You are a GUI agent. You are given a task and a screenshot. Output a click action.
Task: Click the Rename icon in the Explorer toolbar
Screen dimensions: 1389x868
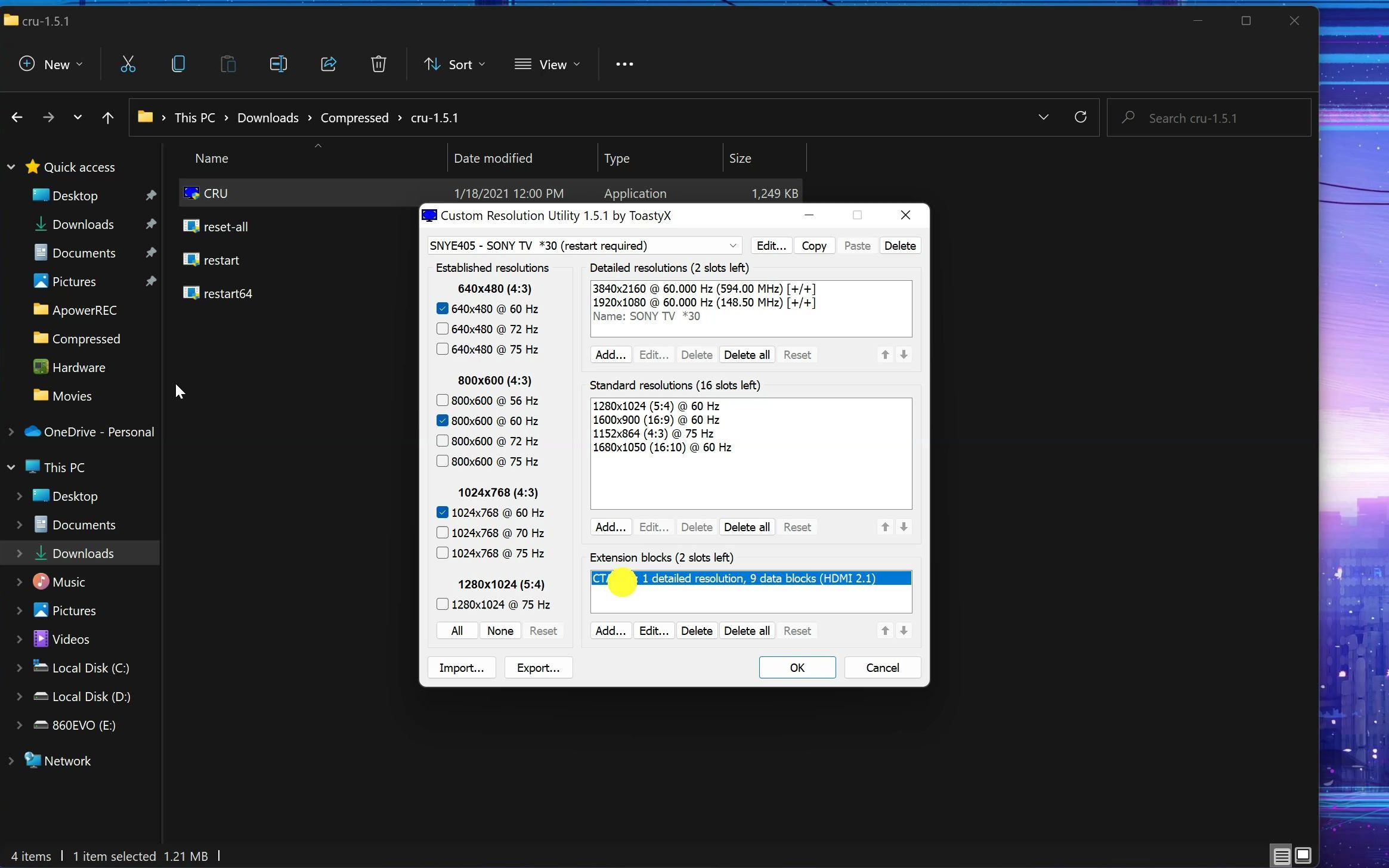[x=278, y=64]
